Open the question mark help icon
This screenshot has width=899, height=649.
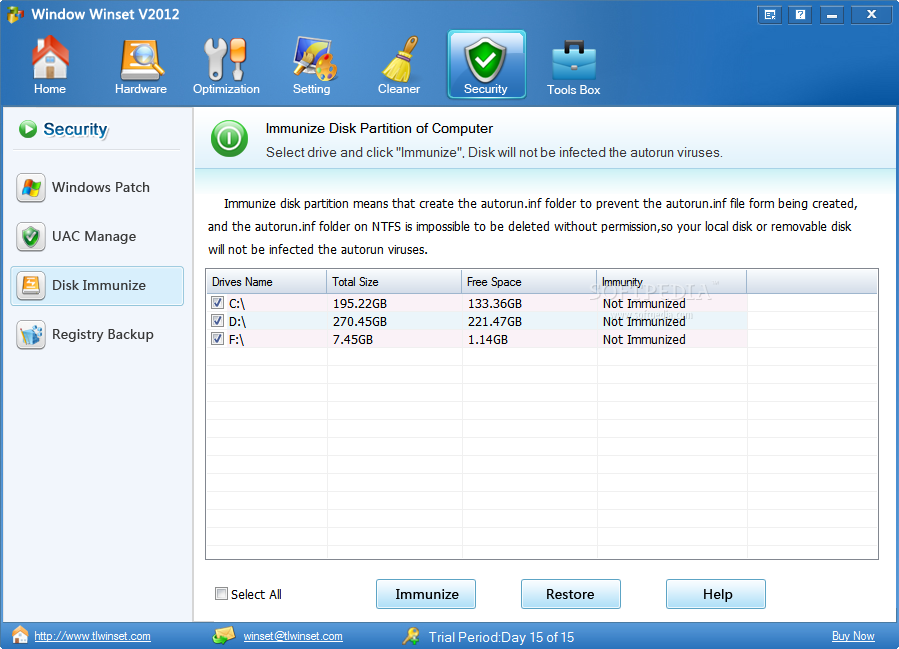800,15
